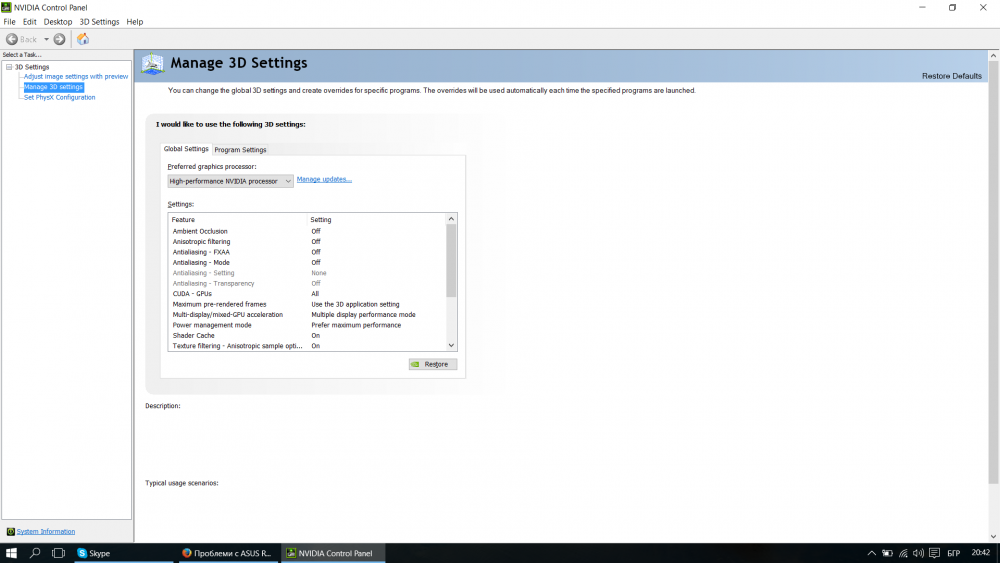Select Manage 3D settings in tree
This screenshot has width=1000, height=563.
click(54, 87)
